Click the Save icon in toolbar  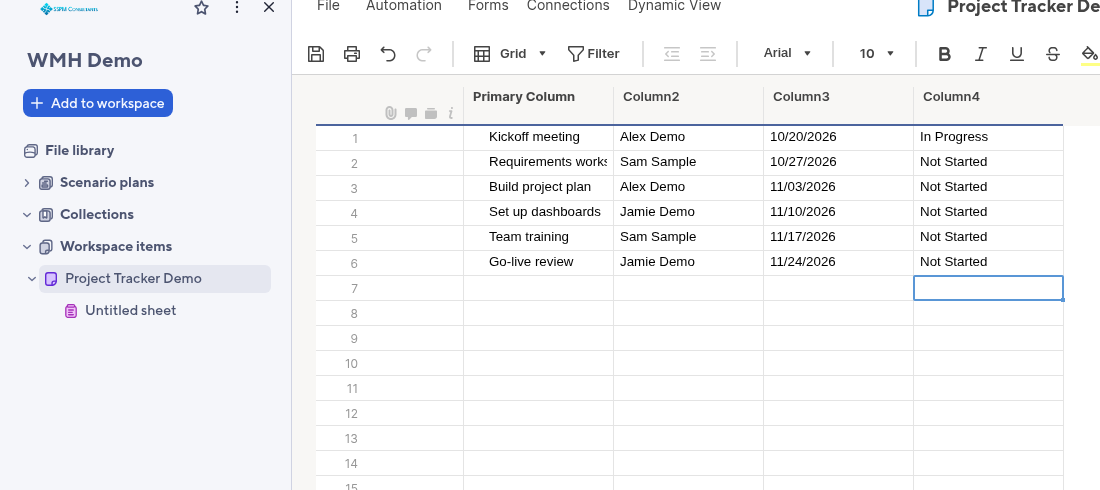click(x=316, y=53)
